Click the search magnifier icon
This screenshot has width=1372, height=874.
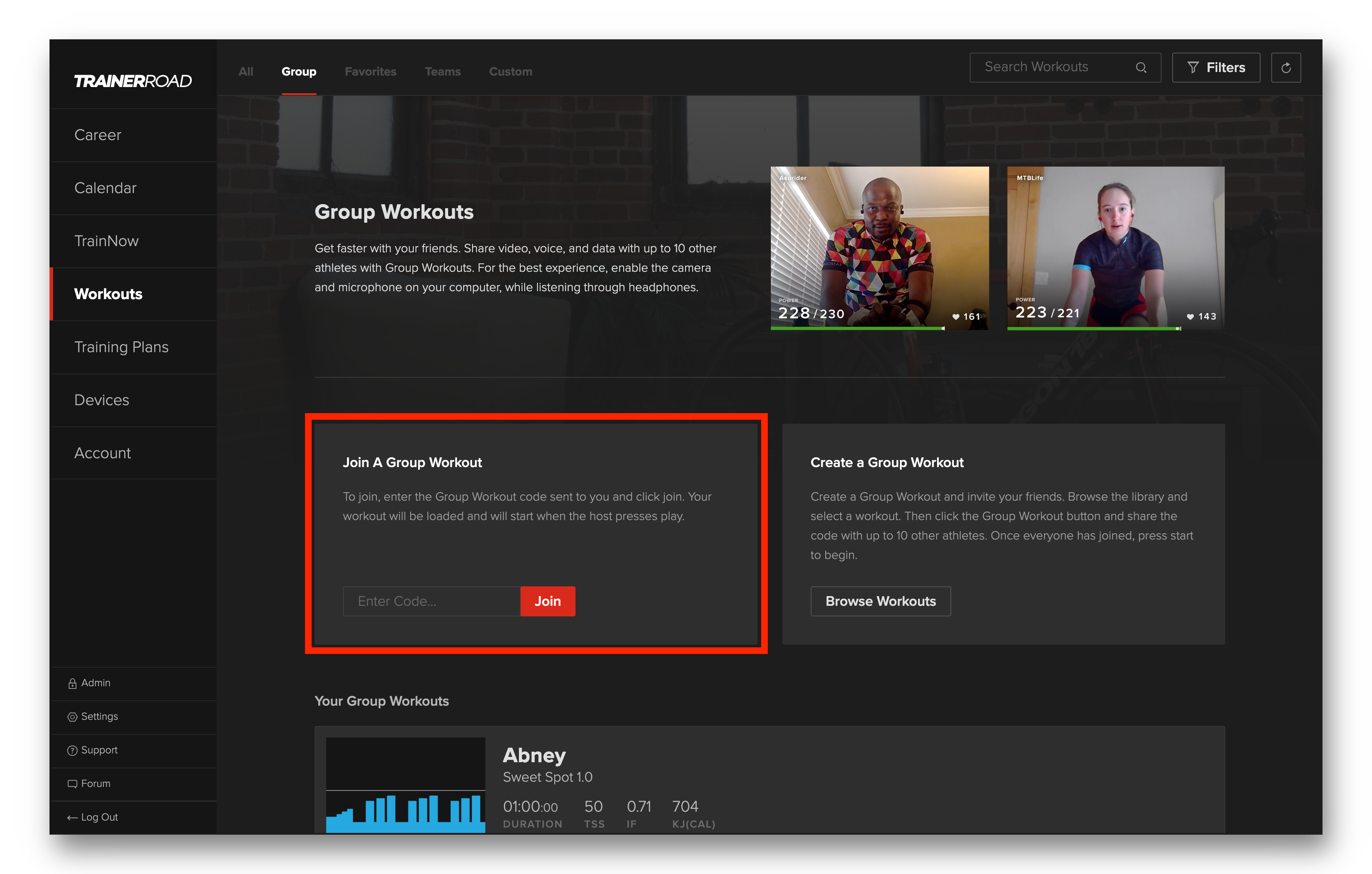(x=1141, y=68)
